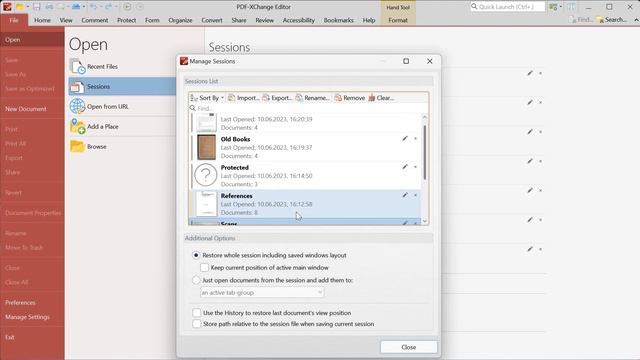Image resolution: width=640 pixels, height=360 pixels.
Task: Open the Bookmarks ribbon tab
Action: point(338,20)
